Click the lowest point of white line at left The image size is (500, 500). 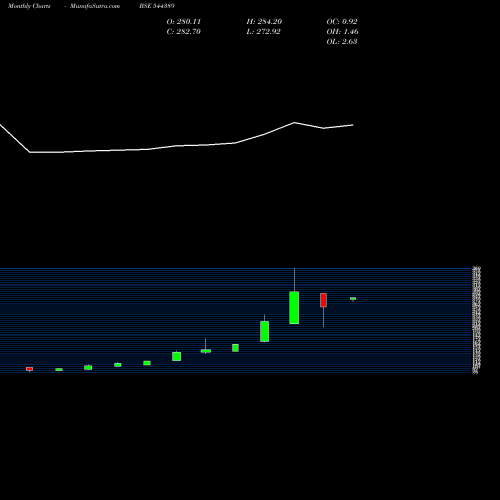[x=30, y=152]
